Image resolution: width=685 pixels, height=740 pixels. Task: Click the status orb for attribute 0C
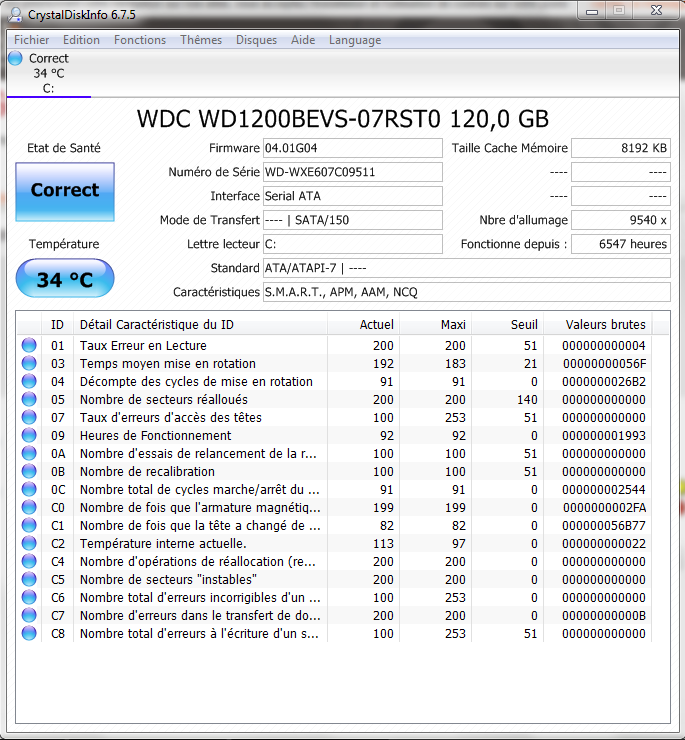coord(29,489)
